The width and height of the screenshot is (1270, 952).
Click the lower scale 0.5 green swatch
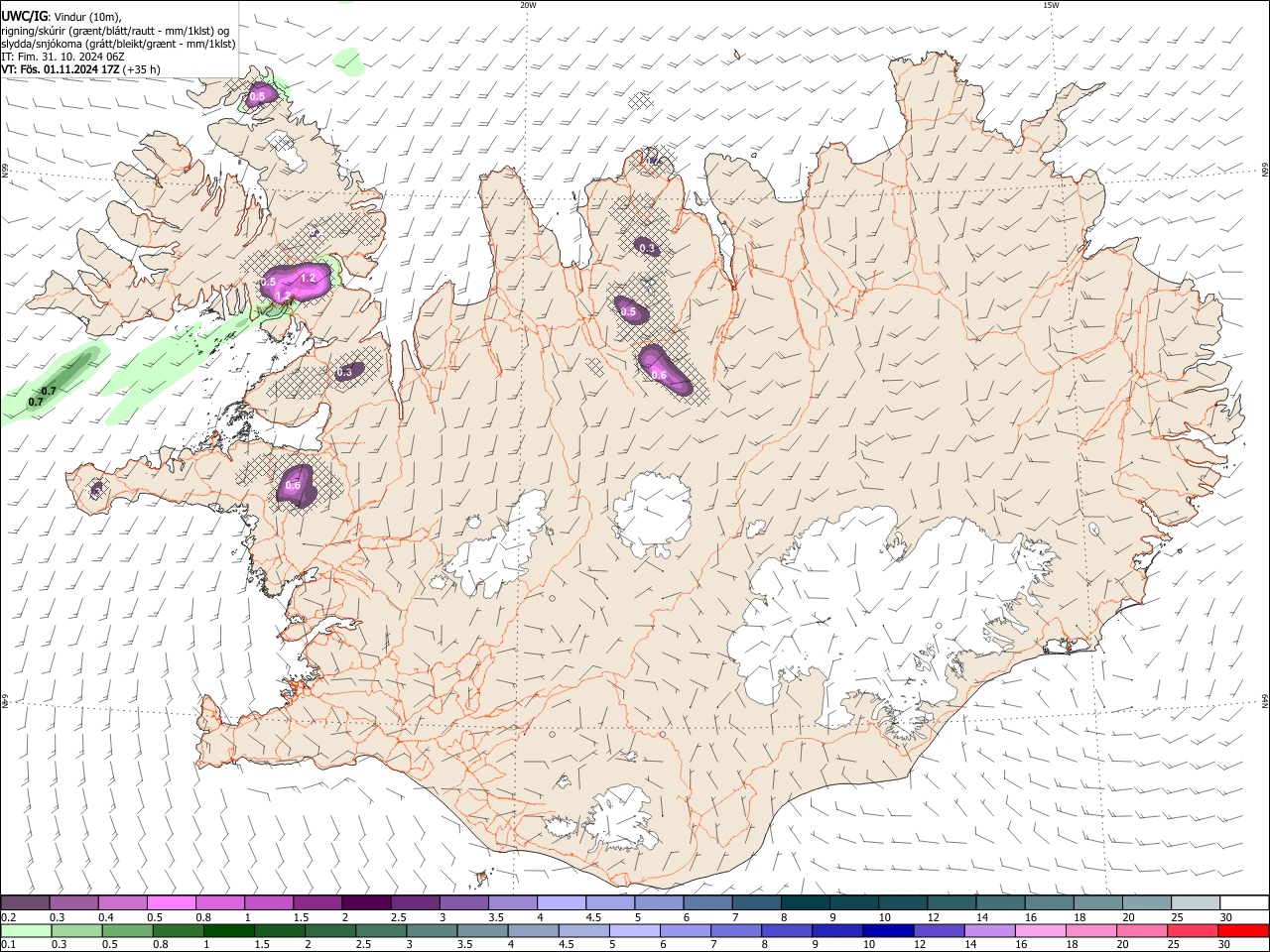(x=128, y=930)
